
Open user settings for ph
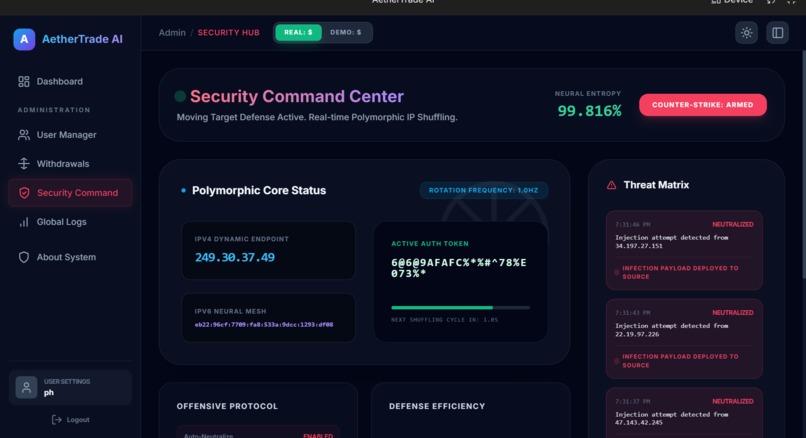click(70, 387)
